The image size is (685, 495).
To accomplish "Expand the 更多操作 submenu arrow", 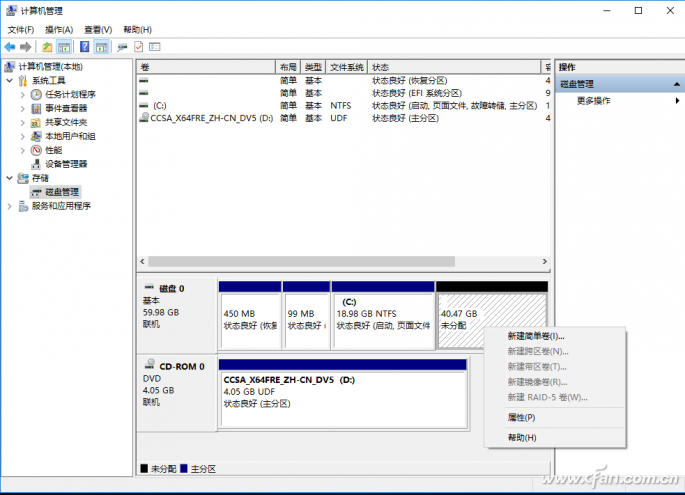I will (x=677, y=101).
